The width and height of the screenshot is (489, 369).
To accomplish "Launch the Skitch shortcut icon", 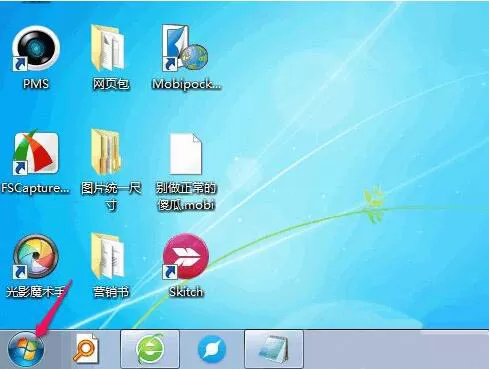I will [186, 256].
